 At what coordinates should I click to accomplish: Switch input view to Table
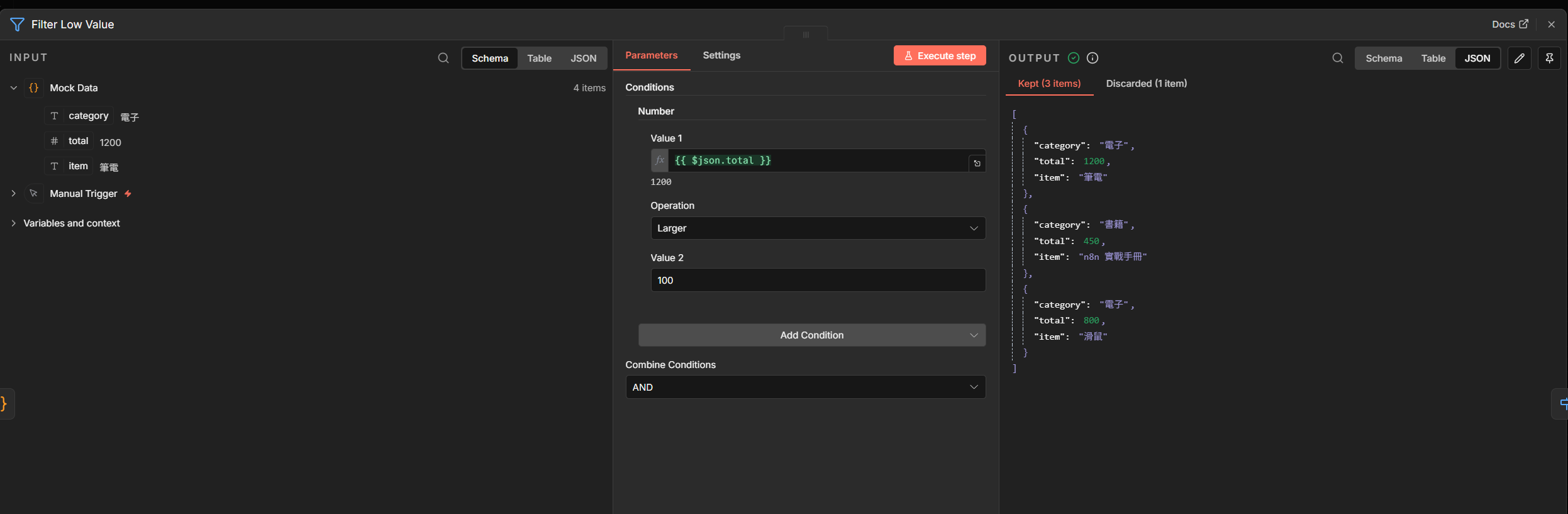coord(539,58)
